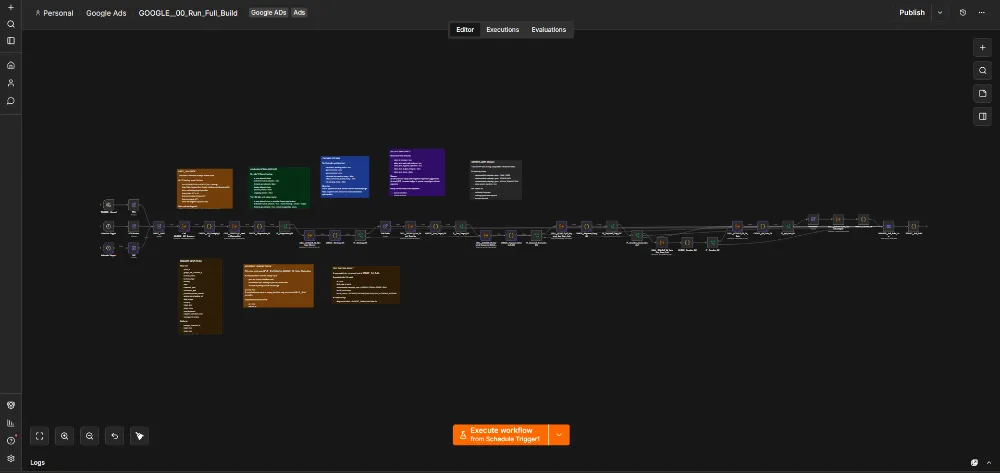Open the personal user icon in sidebar

(x=10, y=83)
